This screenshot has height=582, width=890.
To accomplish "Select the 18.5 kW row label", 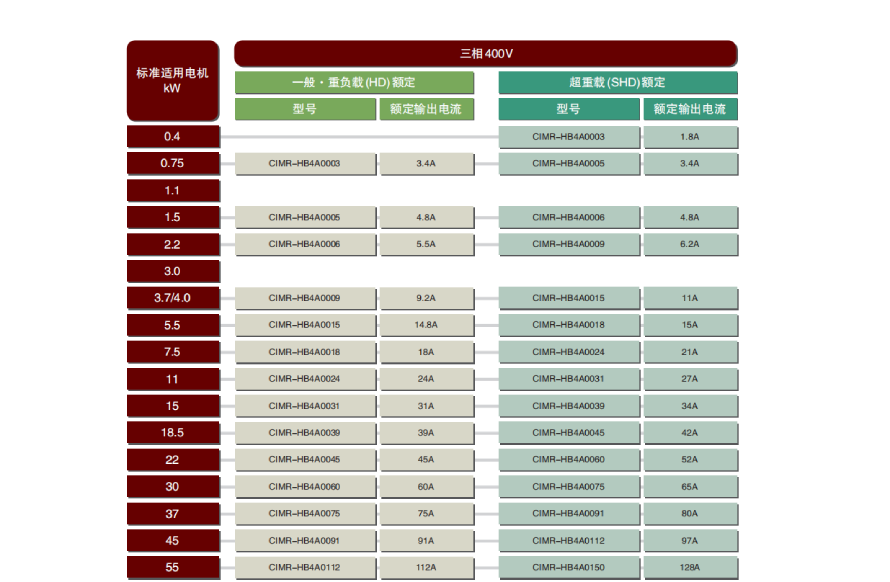I will click(172, 433).
